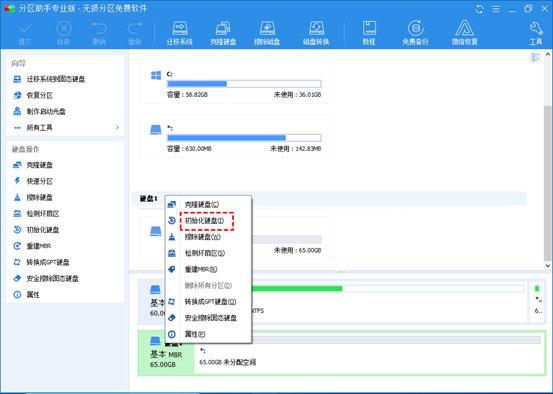Choose 属性(P) from the context menu

coord(195,334)
